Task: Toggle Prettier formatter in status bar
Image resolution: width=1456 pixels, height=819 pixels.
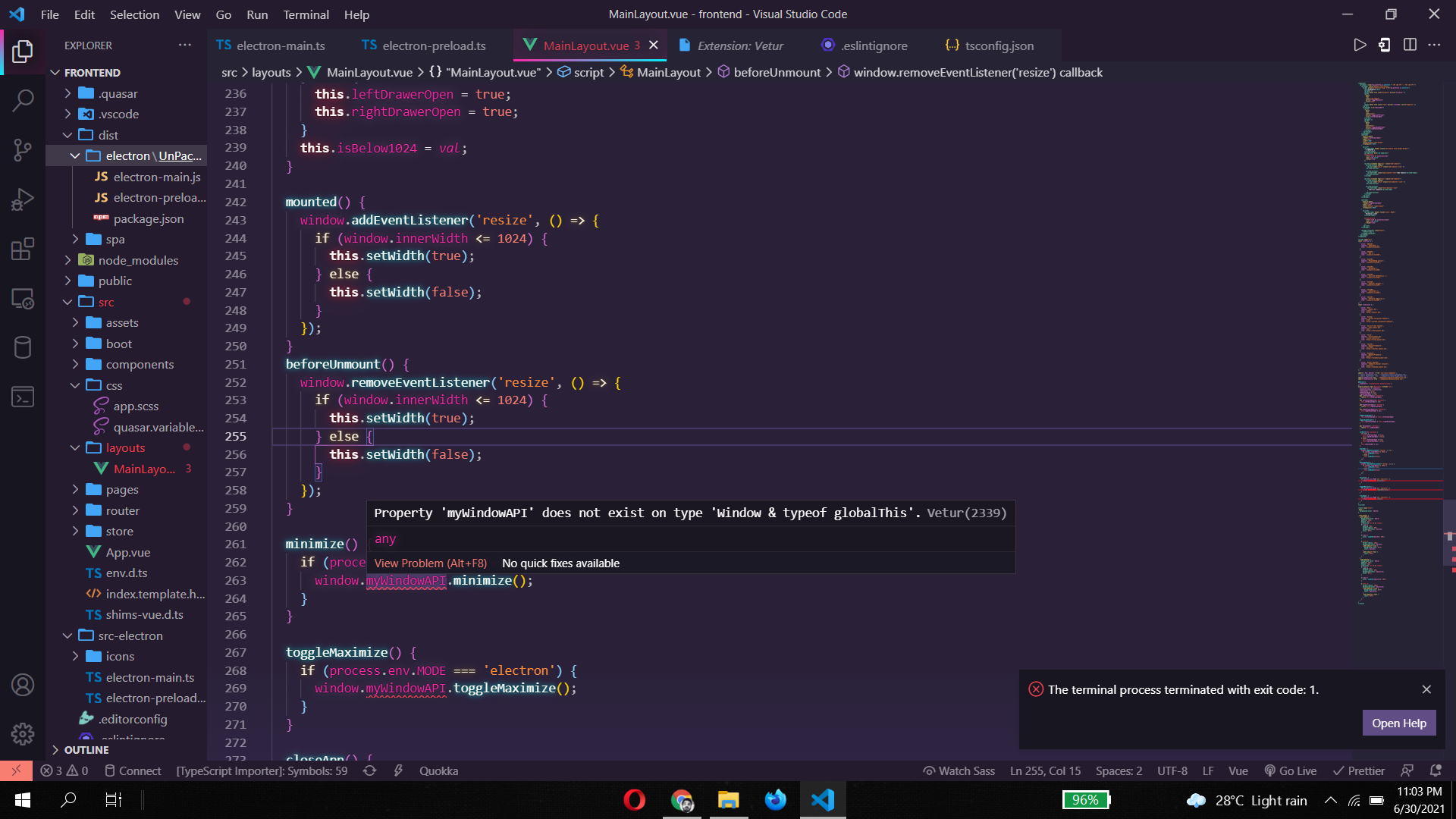Action: coord(1359,770)
